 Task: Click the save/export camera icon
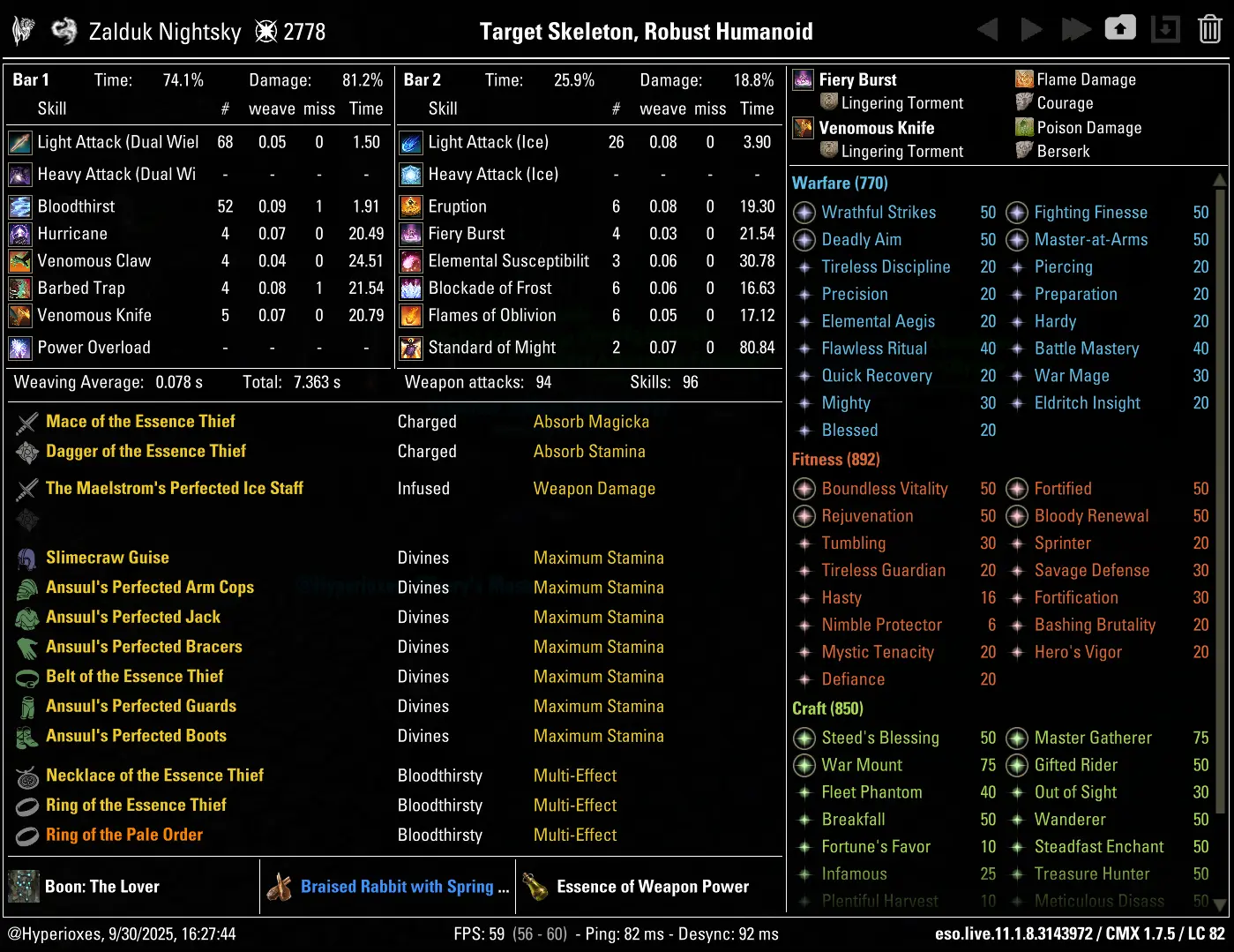tap(1120, 29)
